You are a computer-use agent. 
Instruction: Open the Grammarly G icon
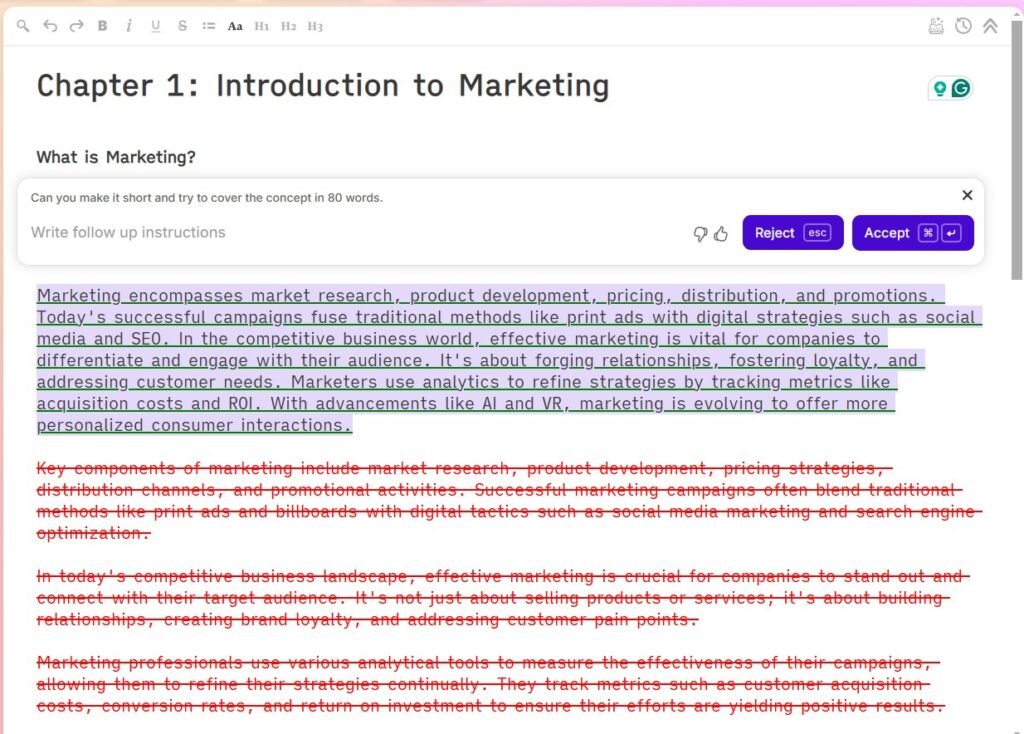pyautogui.click(x=961, y=88)
